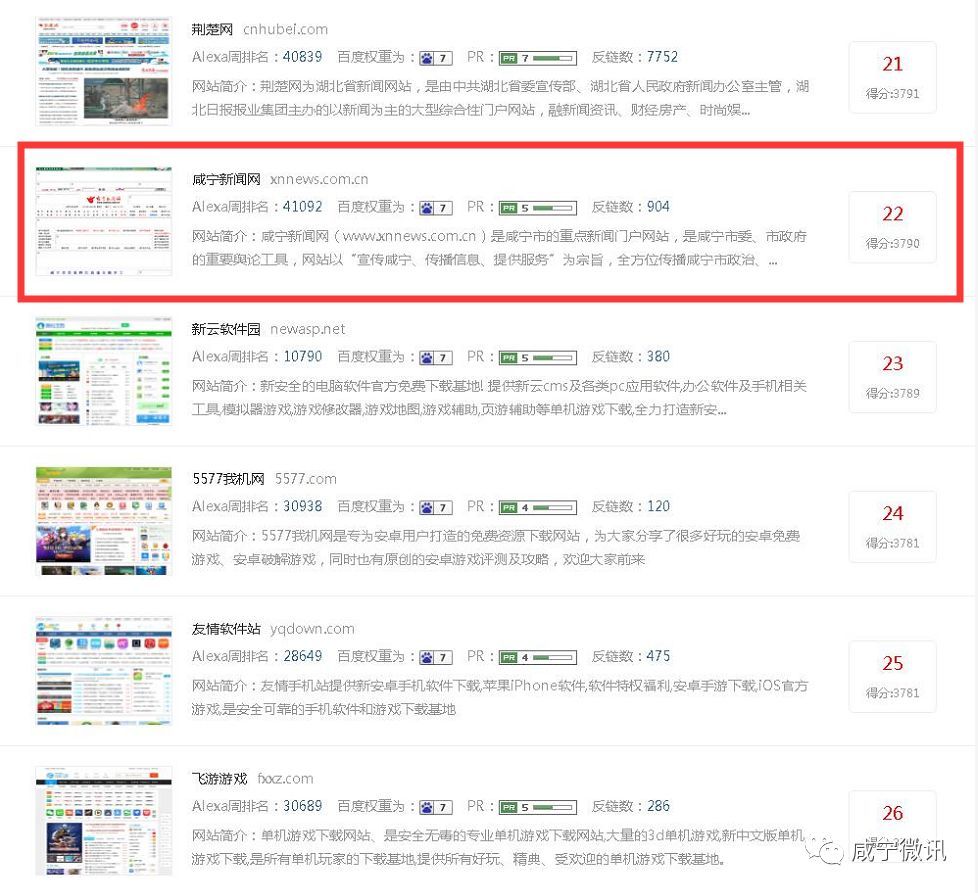Click the rank 24 score box
The image size is (978, 893).
(893, 526)
